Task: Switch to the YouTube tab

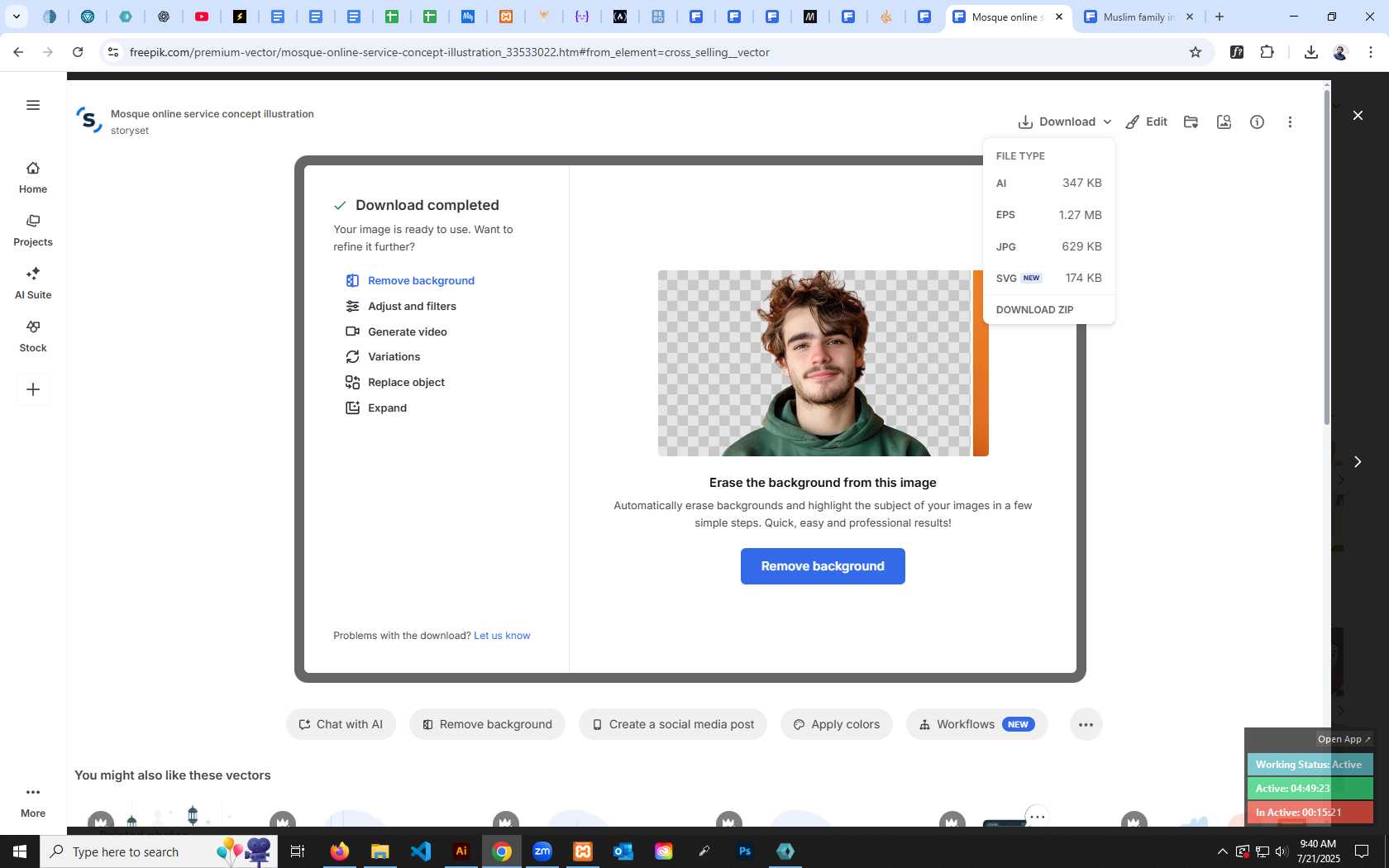Action: pos(202,17)
